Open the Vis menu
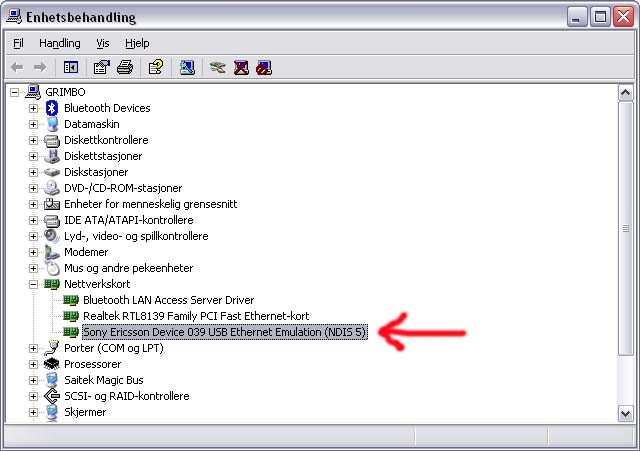640x451 pixels. point(103,43)
